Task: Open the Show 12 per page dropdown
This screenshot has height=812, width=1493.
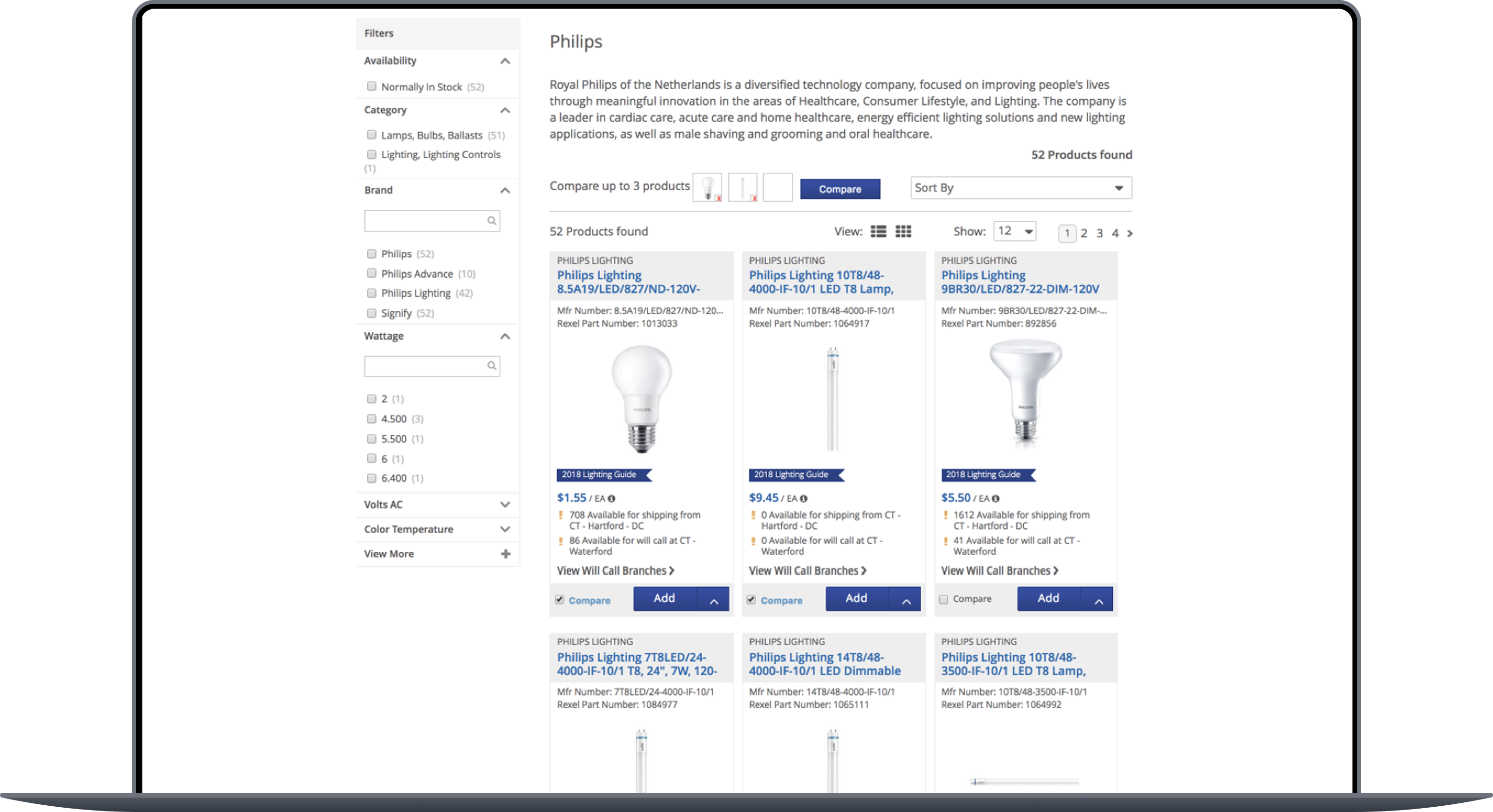Action: point(1015,231)
